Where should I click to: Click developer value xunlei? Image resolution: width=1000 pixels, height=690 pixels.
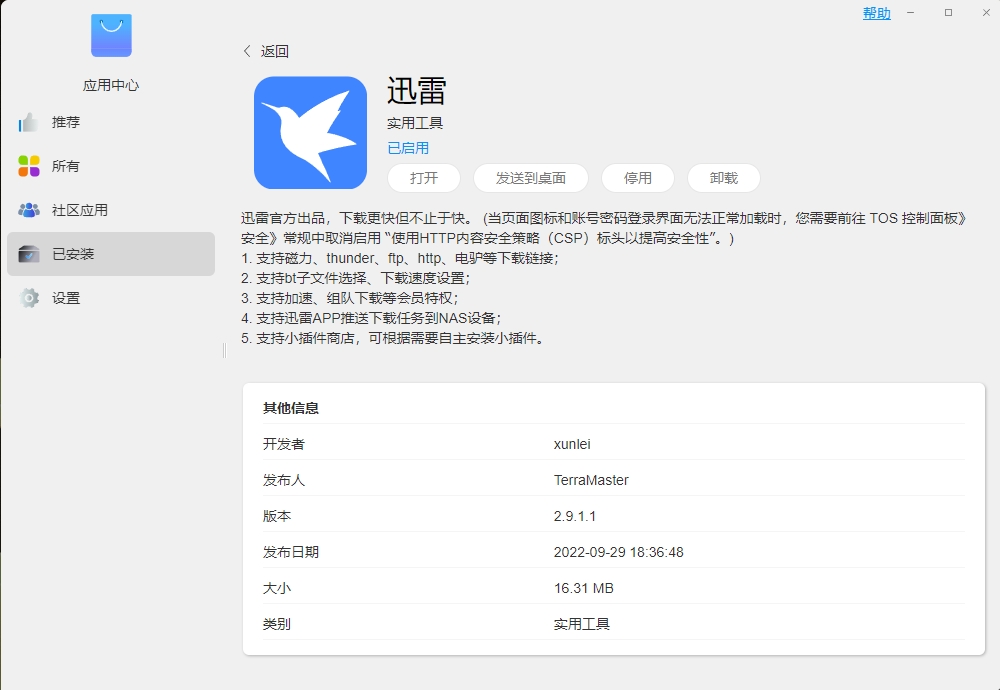572,444
